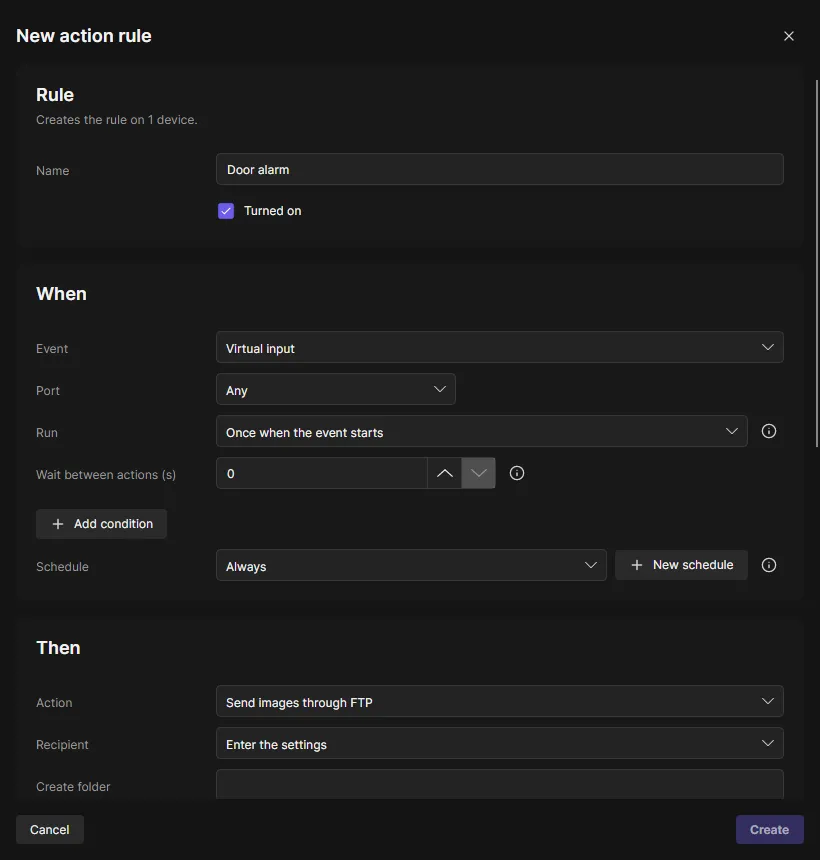The width and height of the screenshot is (820, 860).
Task: Click the Cancel button
Action: point(50,830)
